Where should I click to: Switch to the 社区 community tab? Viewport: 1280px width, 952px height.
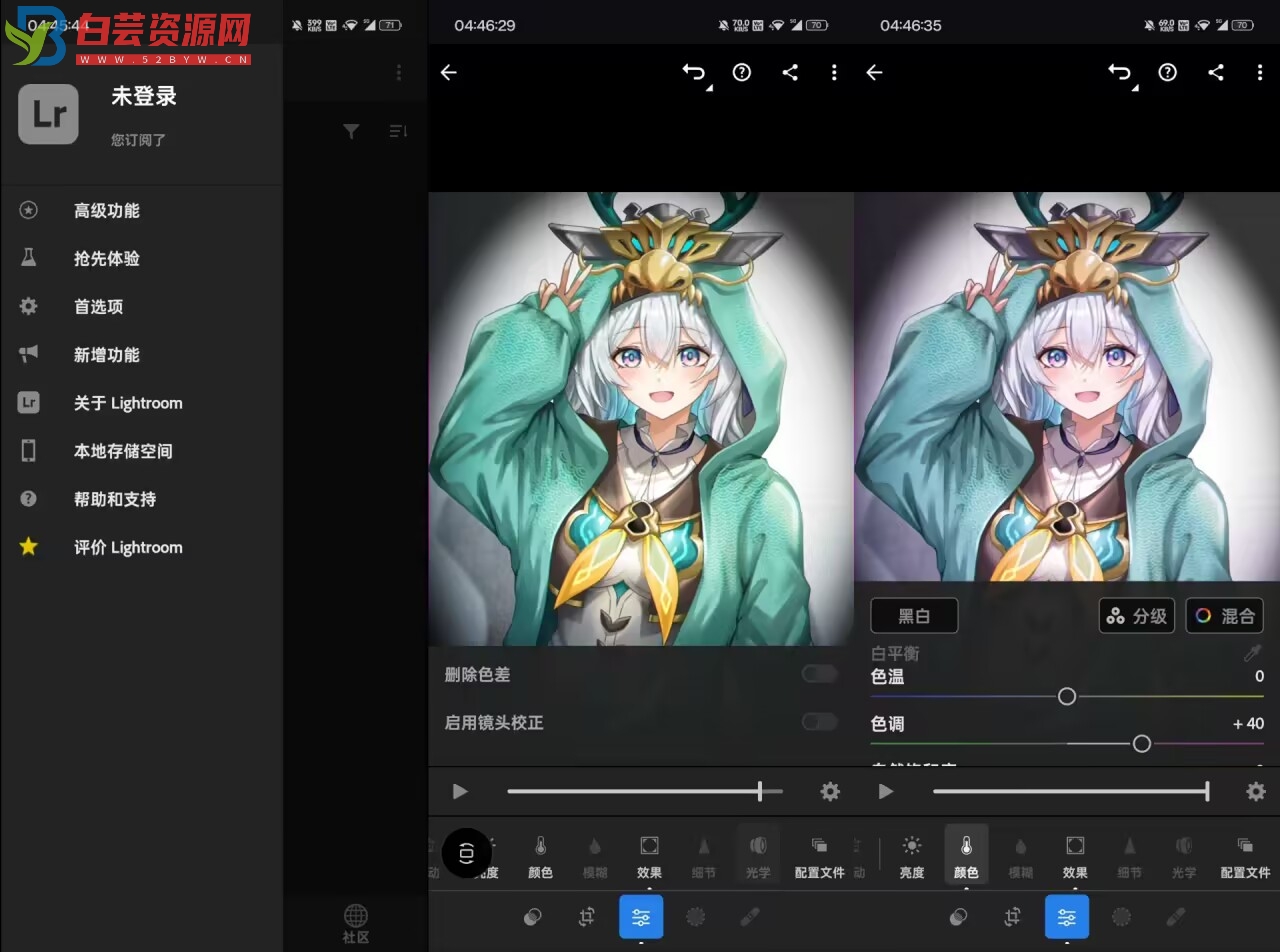[x=356, y=924]
